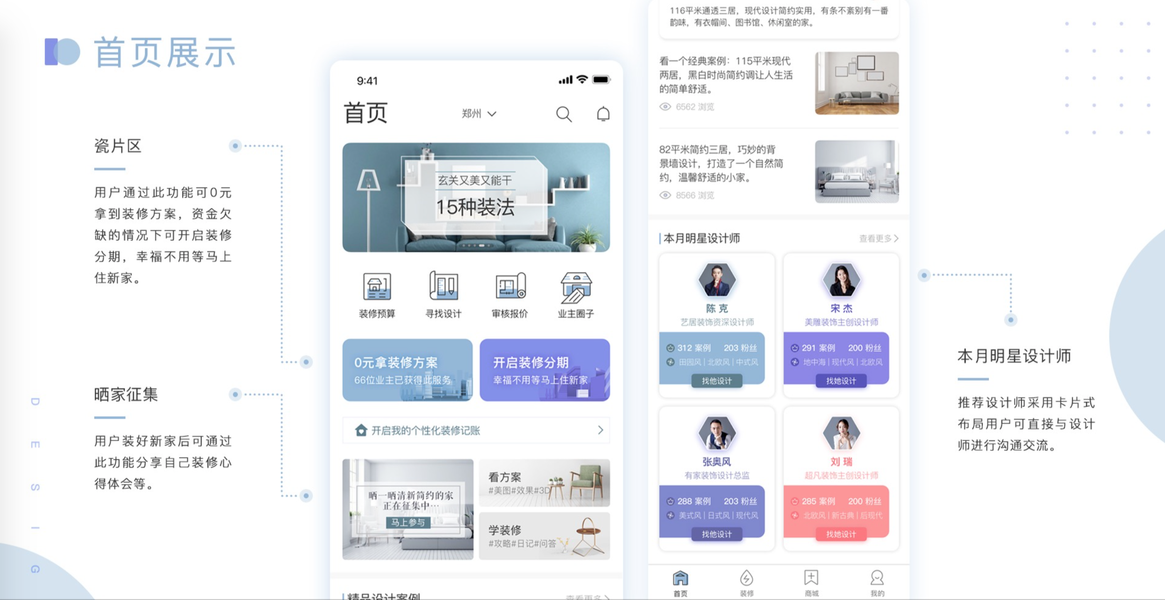Expand the 郑州 city dropdown
The width and height of the screenshot is (1165, 600).
[478, 114]
